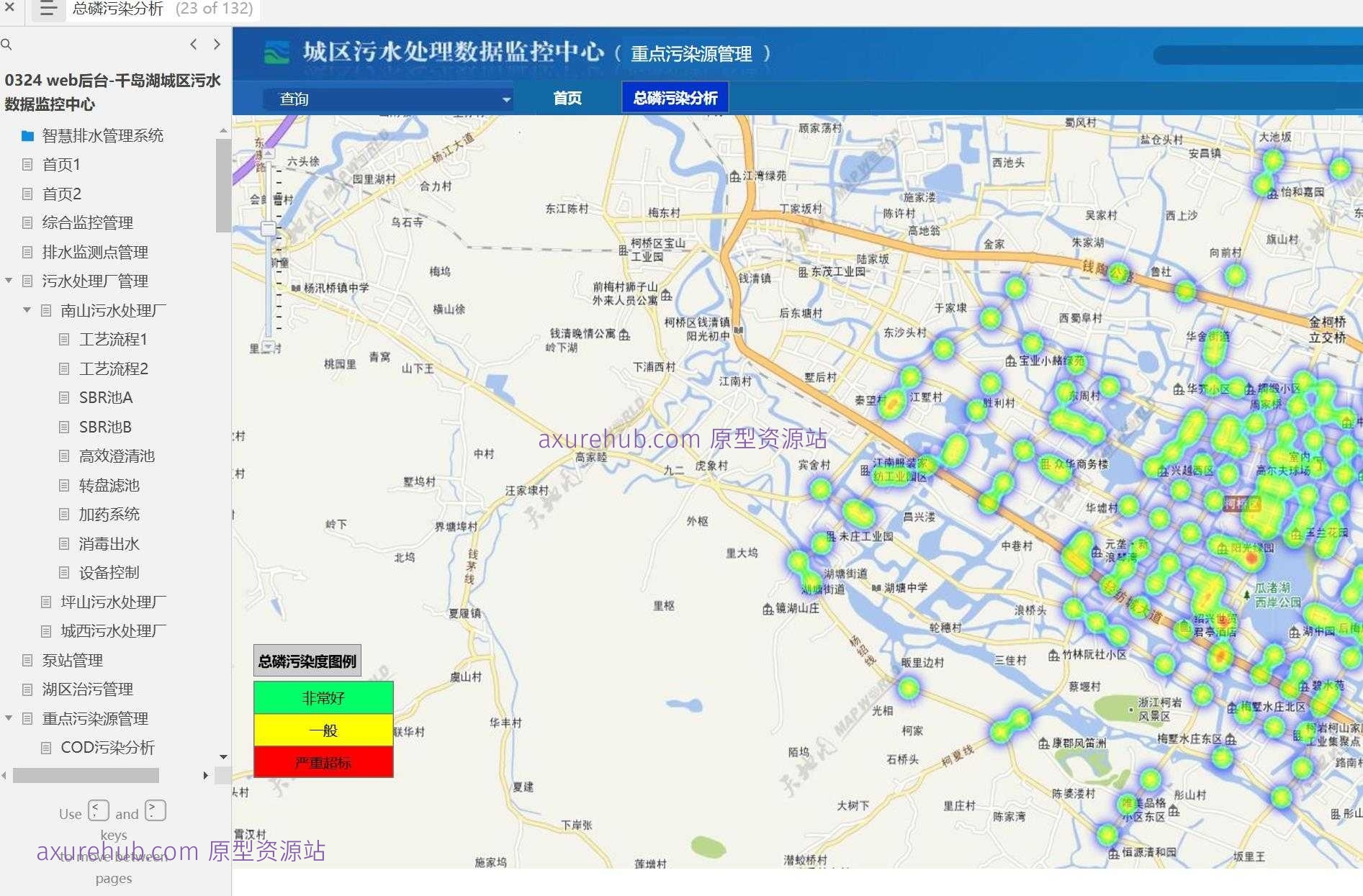Open COD污染分析 page

tap(108, 747)
